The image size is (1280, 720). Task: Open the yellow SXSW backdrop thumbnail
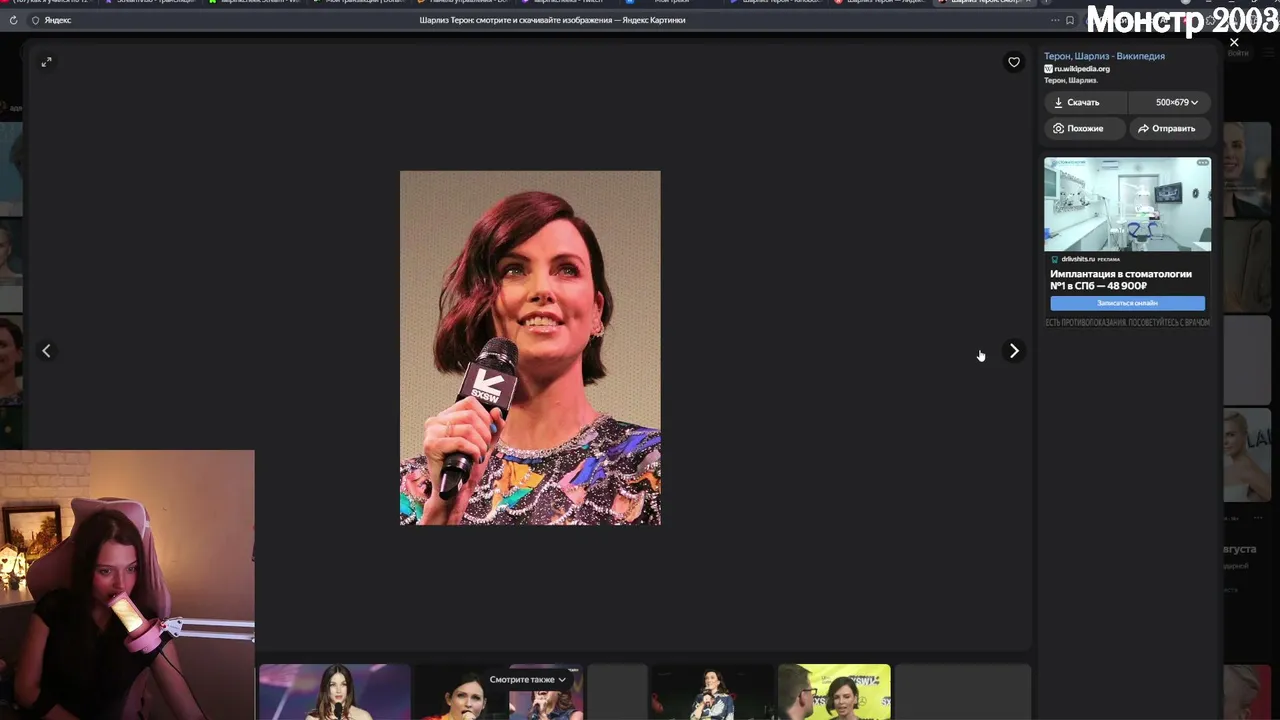click(x=834, y=692)
